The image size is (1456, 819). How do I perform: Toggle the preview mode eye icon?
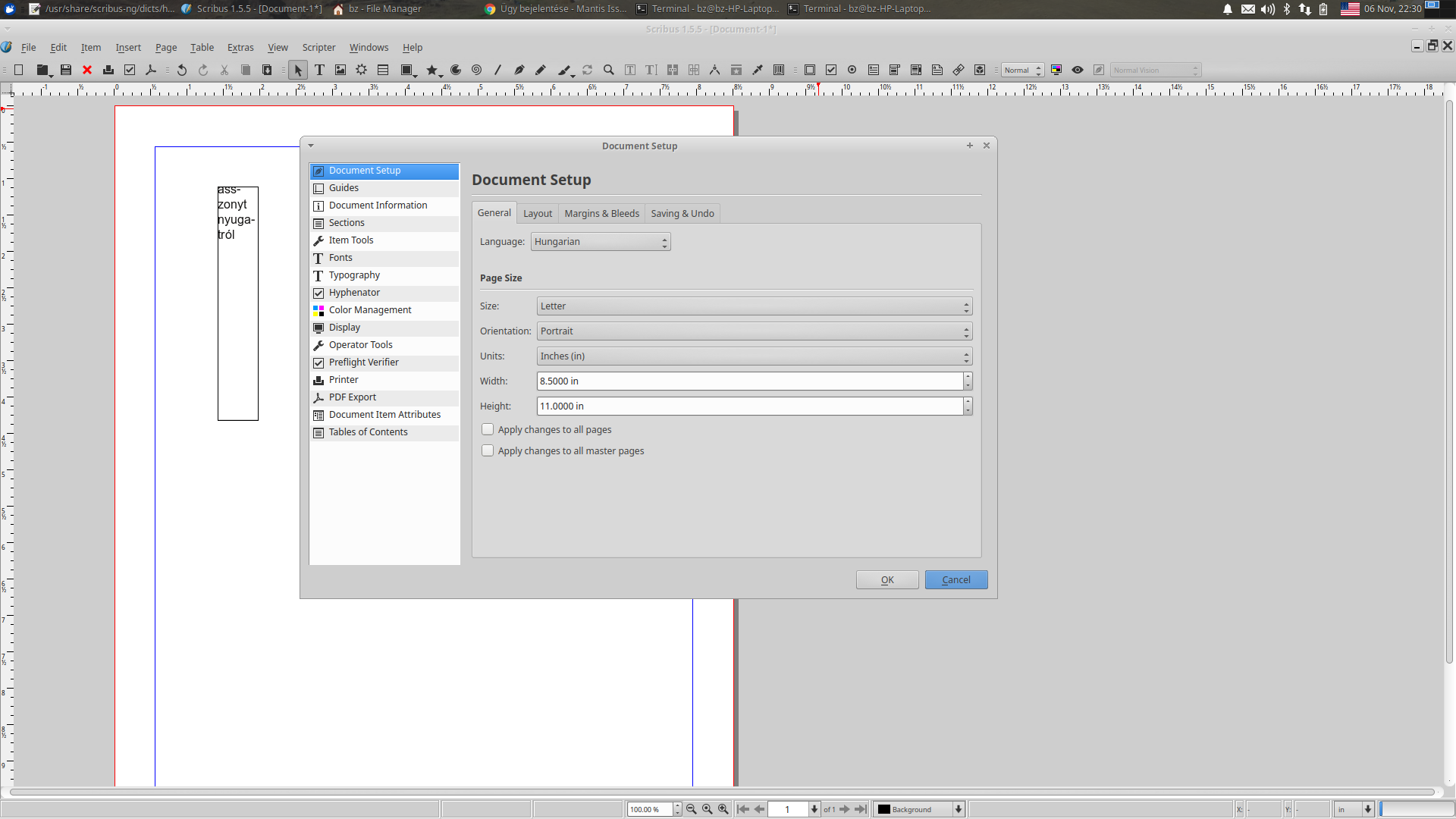coord(1077,70)
